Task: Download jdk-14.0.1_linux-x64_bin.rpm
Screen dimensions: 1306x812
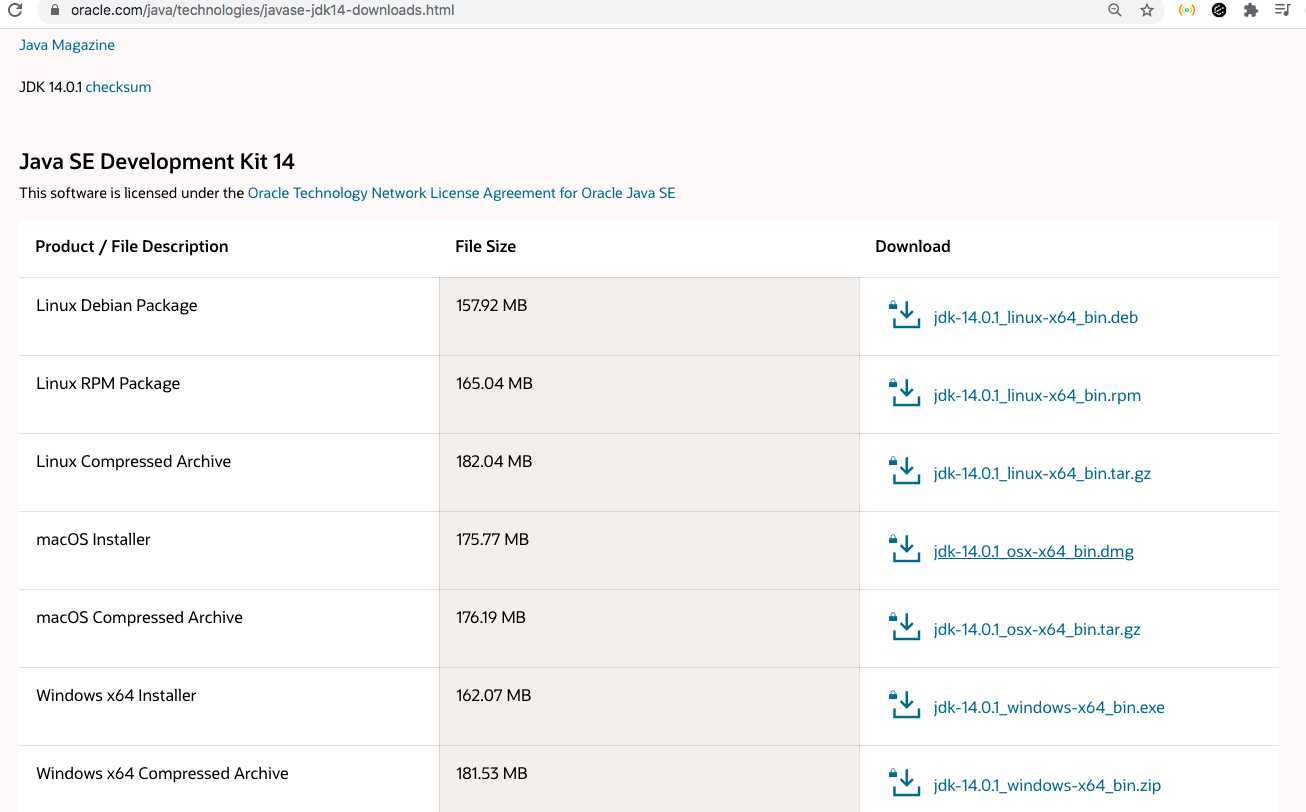Action: tap(1037, 395)
